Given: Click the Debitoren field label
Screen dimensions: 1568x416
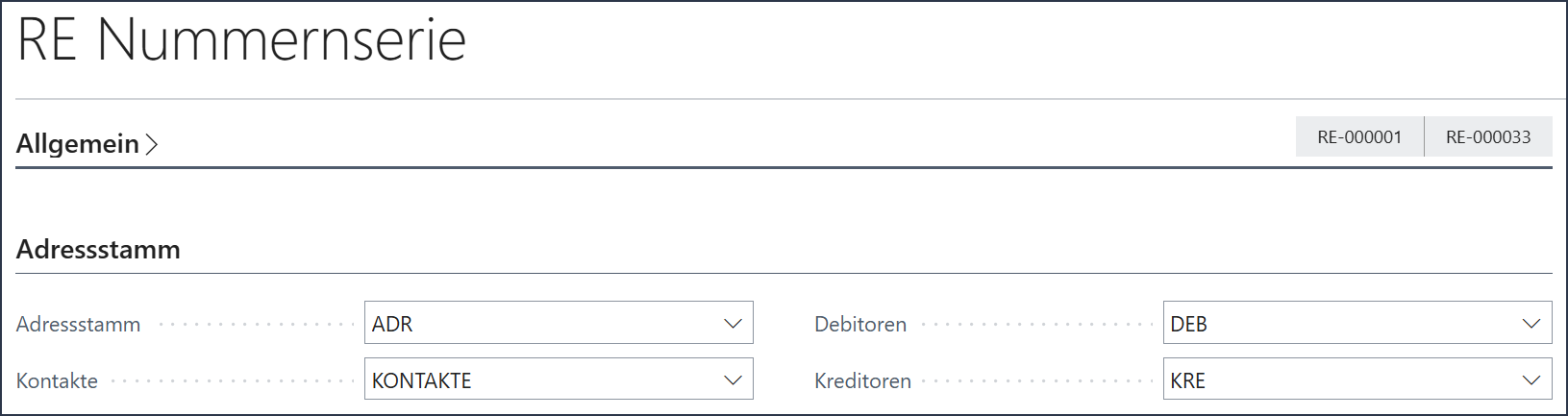Looking at the screenshot, I should click(860, 325).
